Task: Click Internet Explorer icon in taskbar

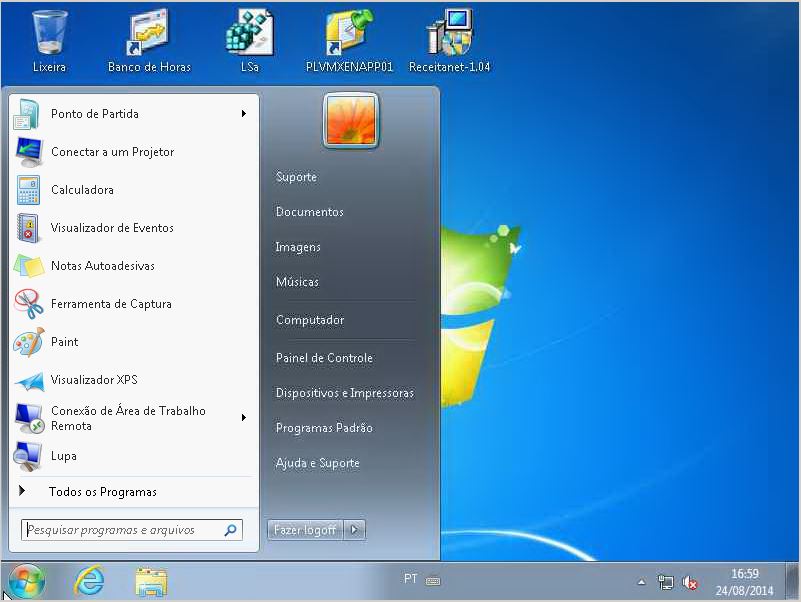Action: point(89,581)
